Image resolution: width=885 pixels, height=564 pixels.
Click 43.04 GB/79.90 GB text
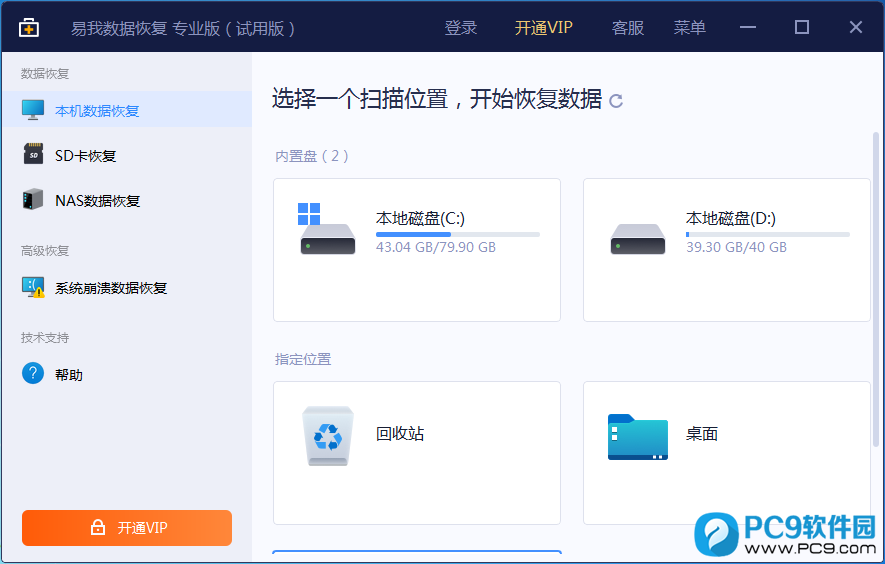[436, 247]
